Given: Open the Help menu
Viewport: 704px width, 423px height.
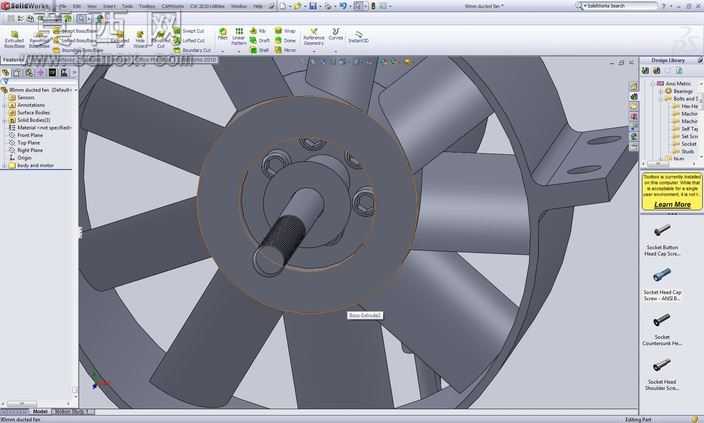Looking at the screenshot, I should [258, 6].
